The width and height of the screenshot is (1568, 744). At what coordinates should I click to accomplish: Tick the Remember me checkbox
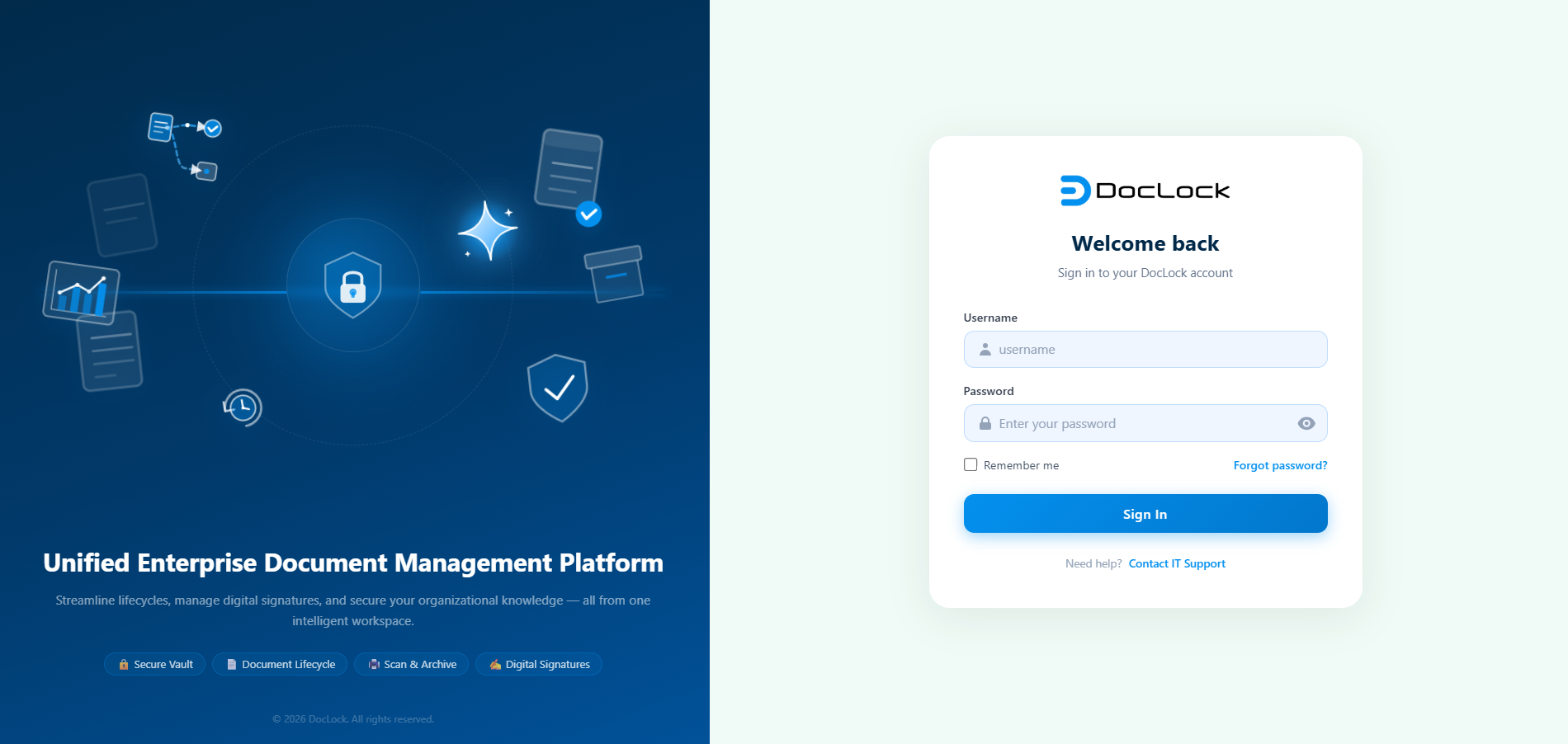point(971,464)
